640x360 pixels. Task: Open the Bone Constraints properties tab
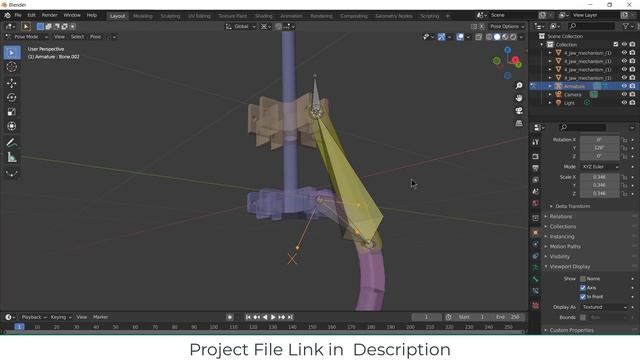click(x=536, y=291)
